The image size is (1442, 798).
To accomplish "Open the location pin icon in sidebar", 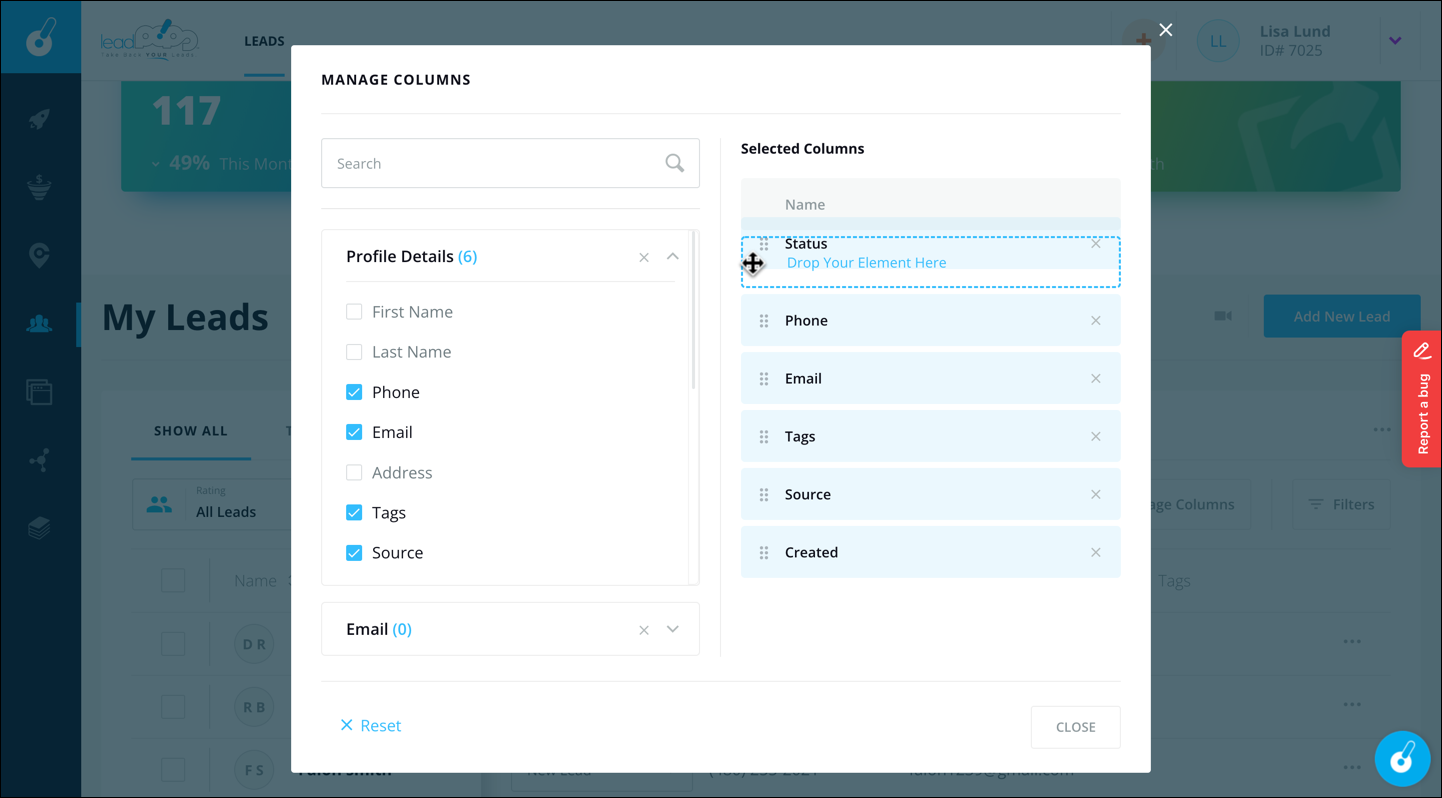I will coord(39,255).
